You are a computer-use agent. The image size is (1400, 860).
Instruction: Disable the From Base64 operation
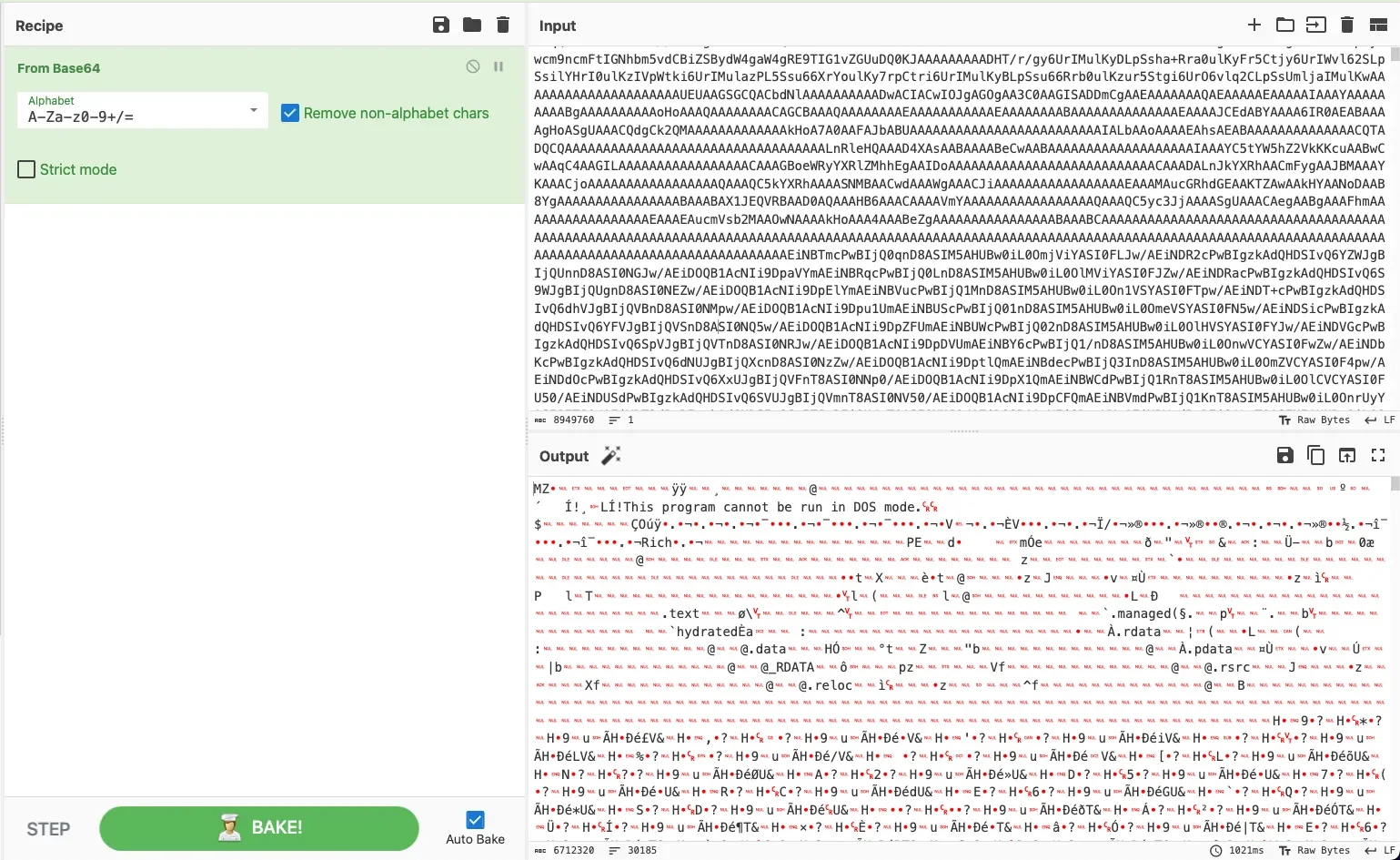pos(472,67)
